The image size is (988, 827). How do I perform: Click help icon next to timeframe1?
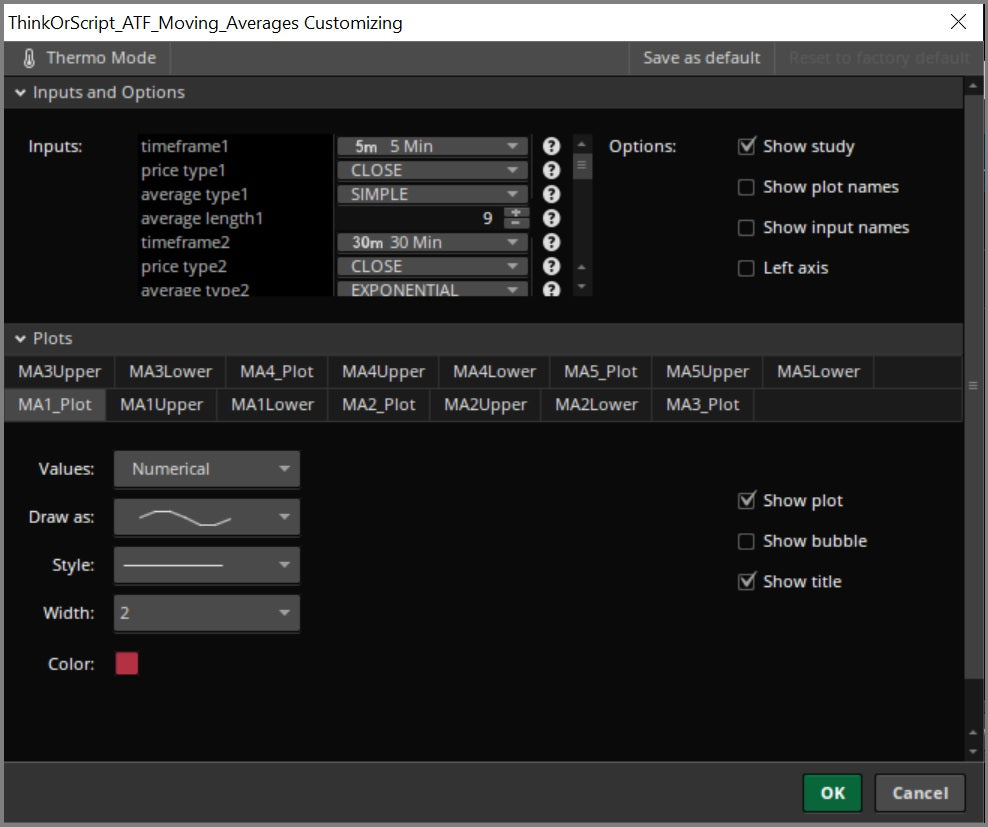[551, 146]
